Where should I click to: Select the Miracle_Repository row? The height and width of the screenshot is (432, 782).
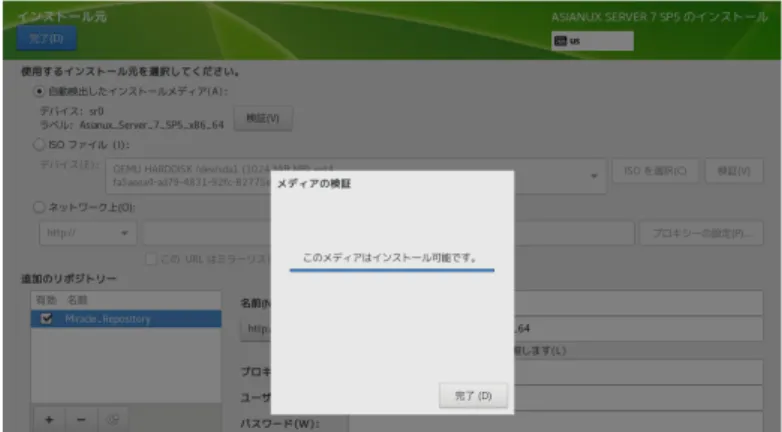click(x=126, y=319)
